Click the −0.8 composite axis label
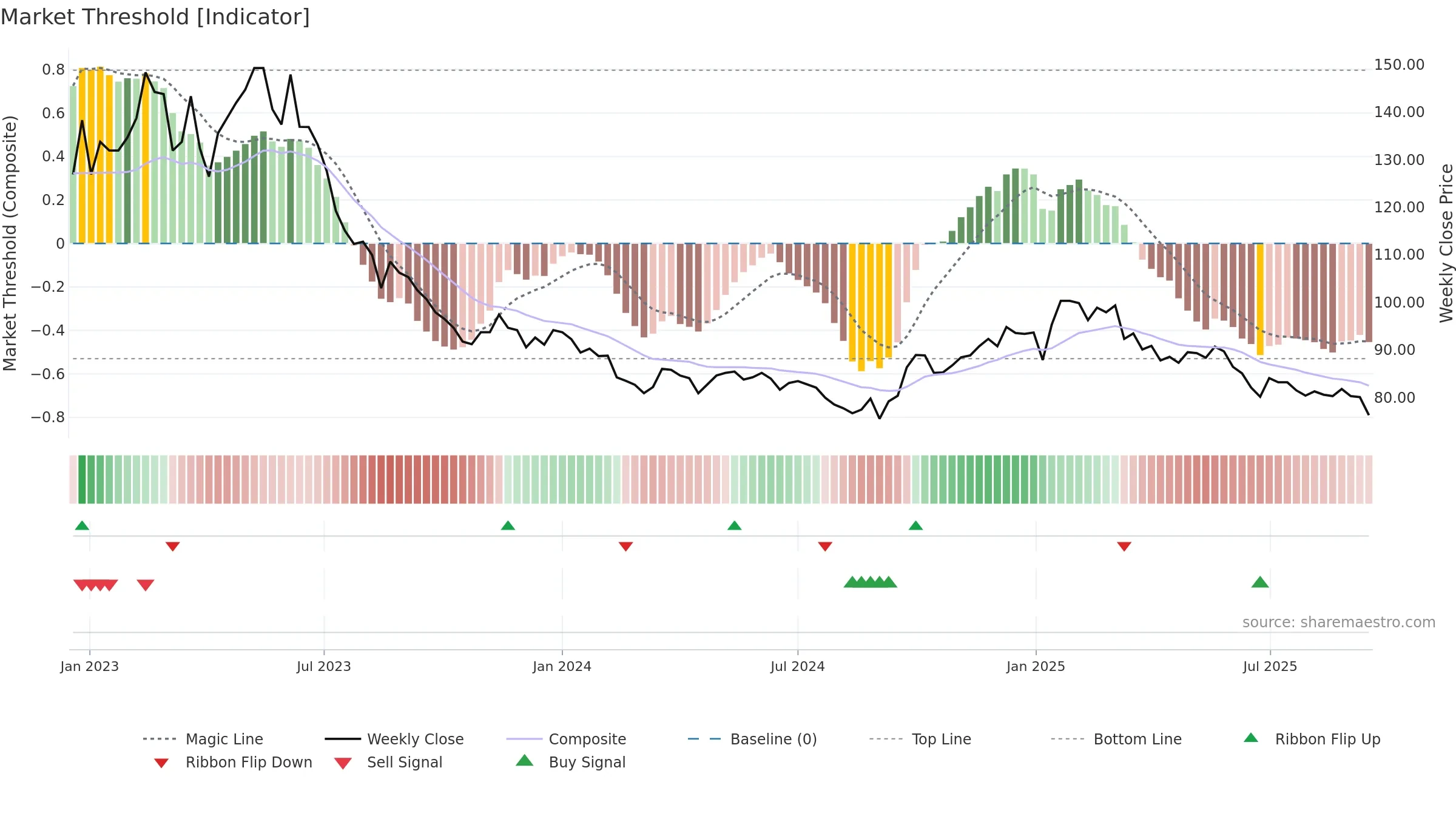 pos(47,417)
